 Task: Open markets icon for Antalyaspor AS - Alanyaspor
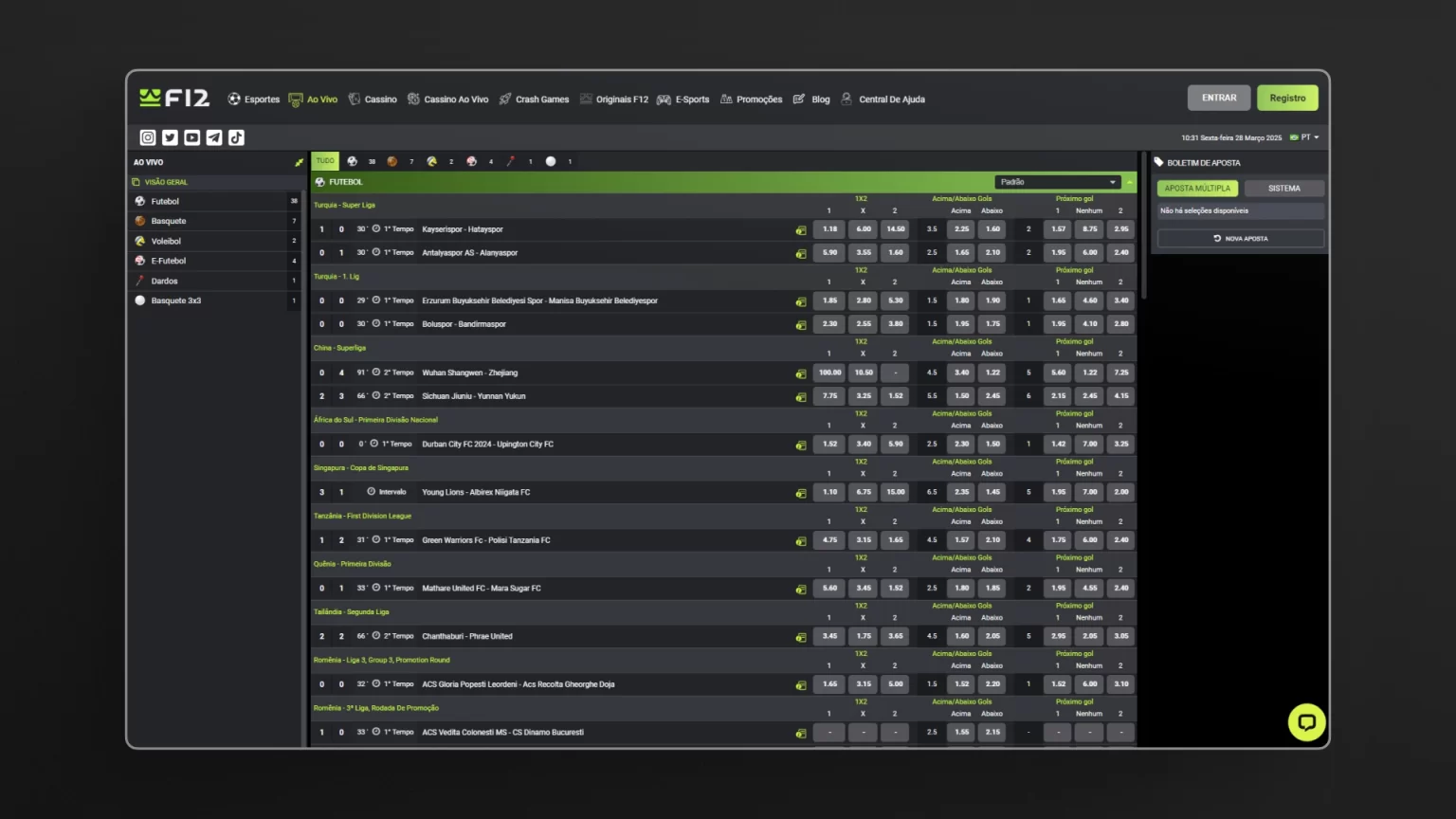tap(801, 254)
